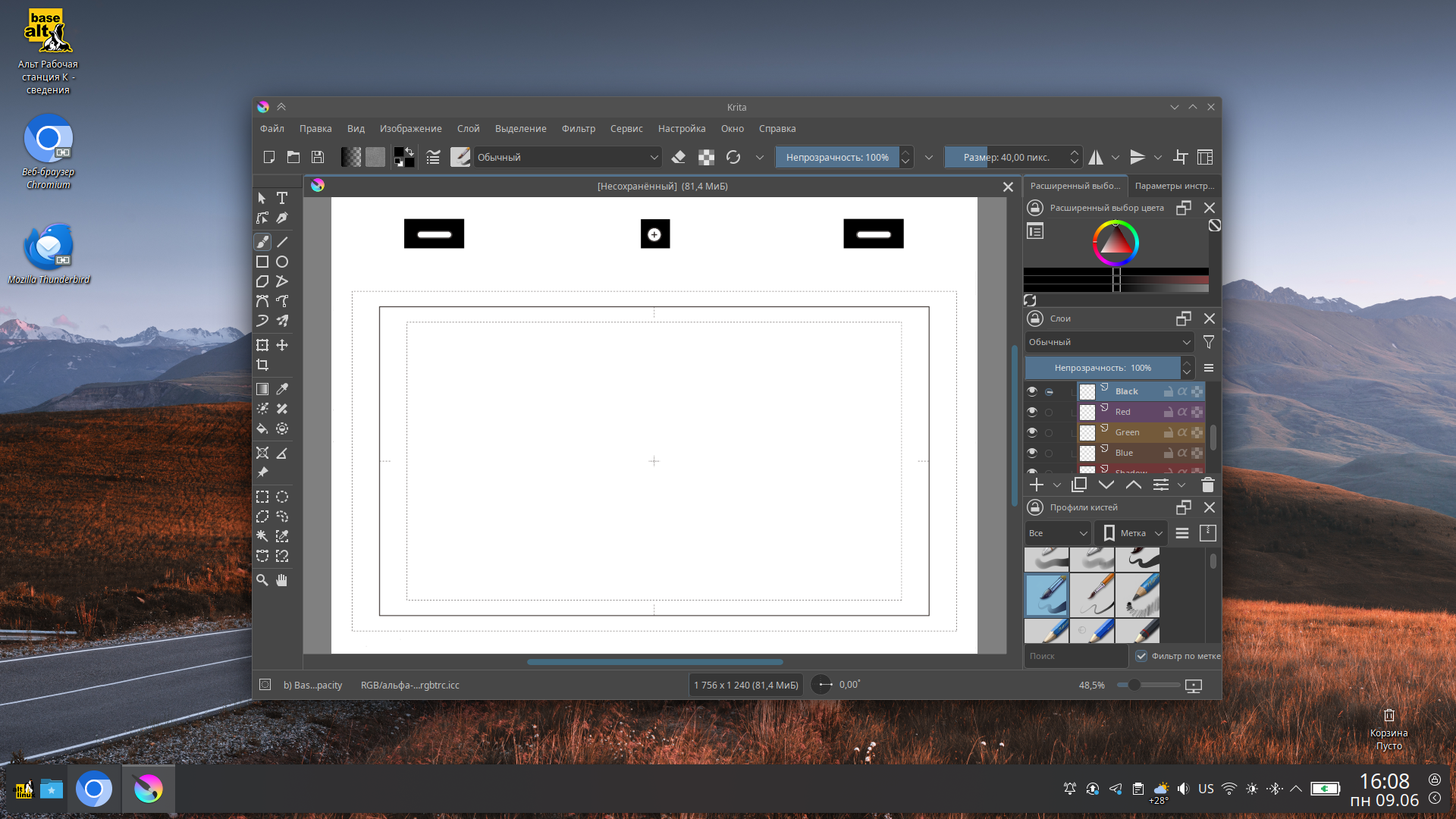Select the Elliptical Selection tool
Image resolution: width=1456 pixels, height=819 pixels.
[x=282, y=497]
